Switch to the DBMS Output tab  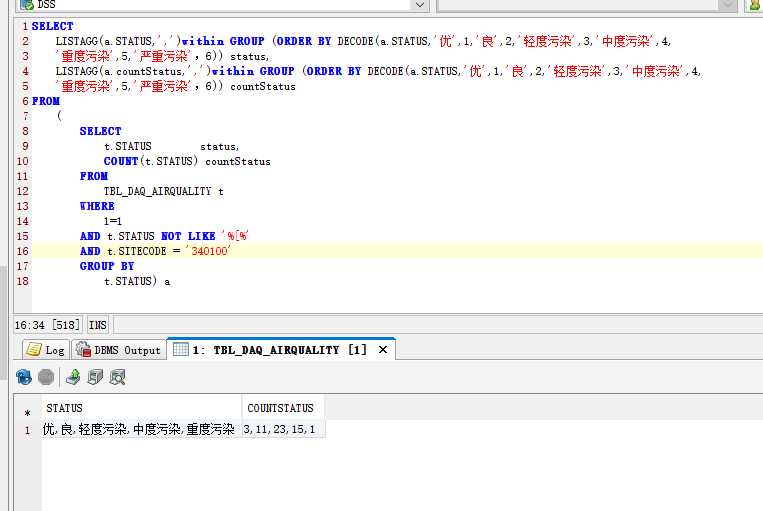119,350
